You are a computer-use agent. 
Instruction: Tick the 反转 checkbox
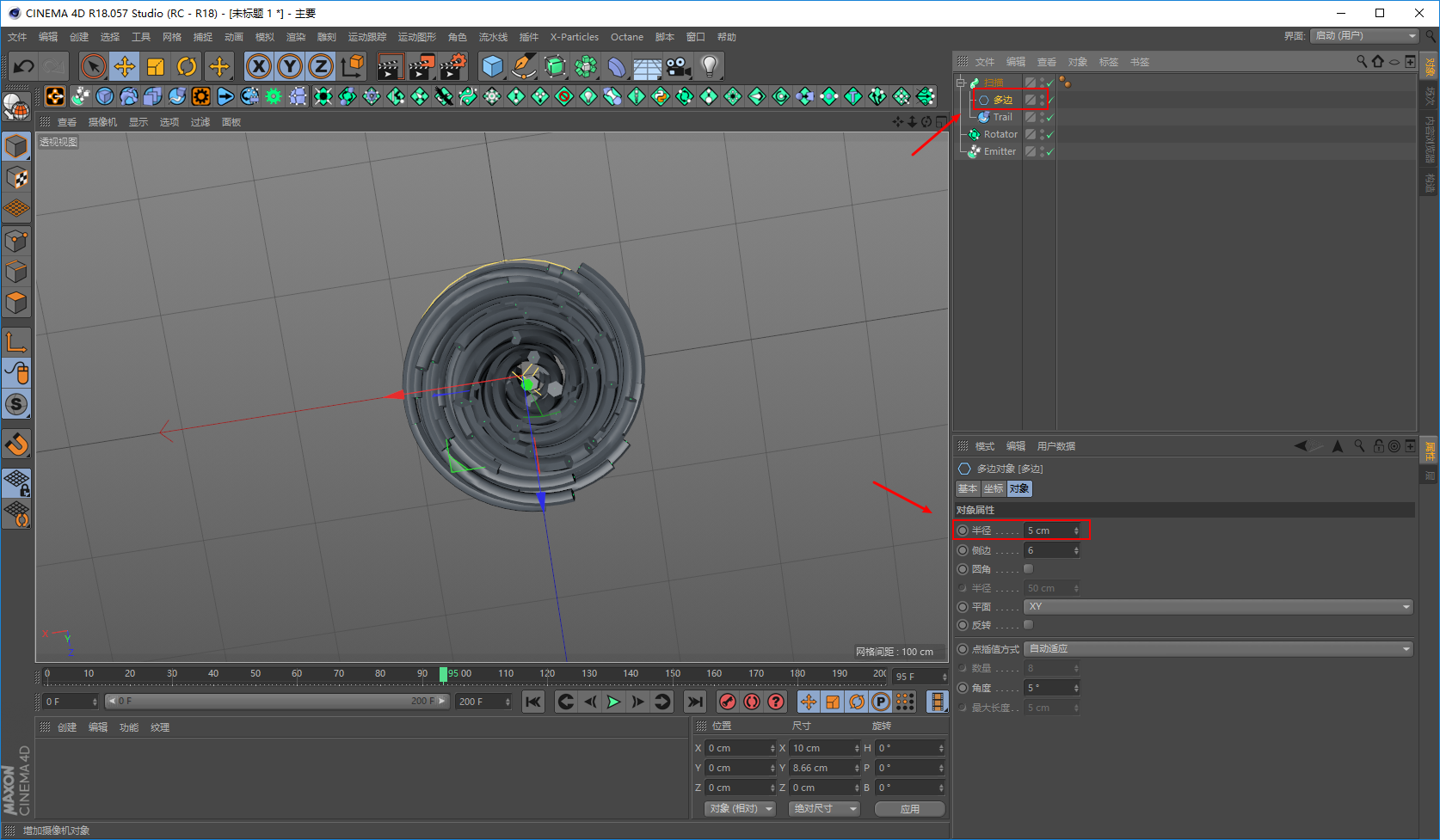(1028, 625)
